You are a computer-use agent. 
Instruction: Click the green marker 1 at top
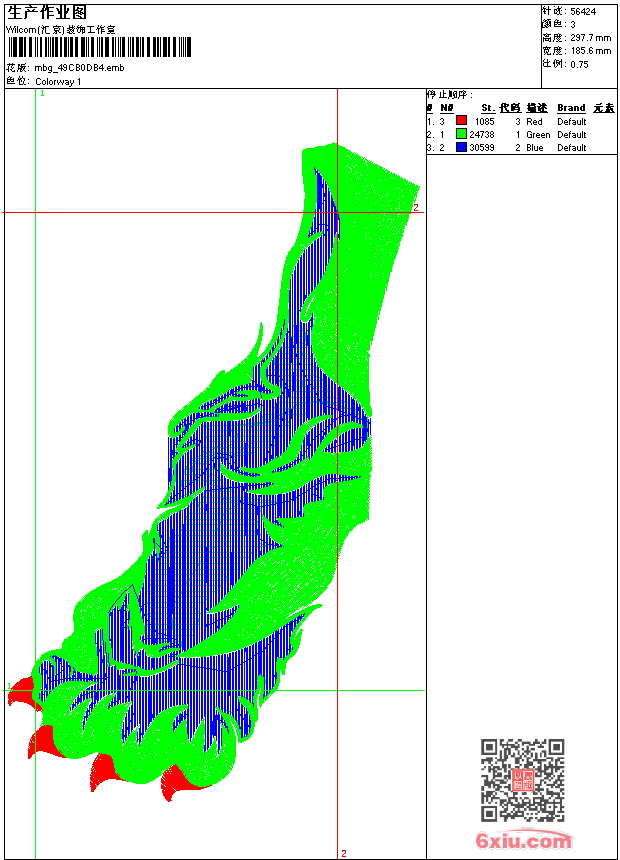coord(42,94)
